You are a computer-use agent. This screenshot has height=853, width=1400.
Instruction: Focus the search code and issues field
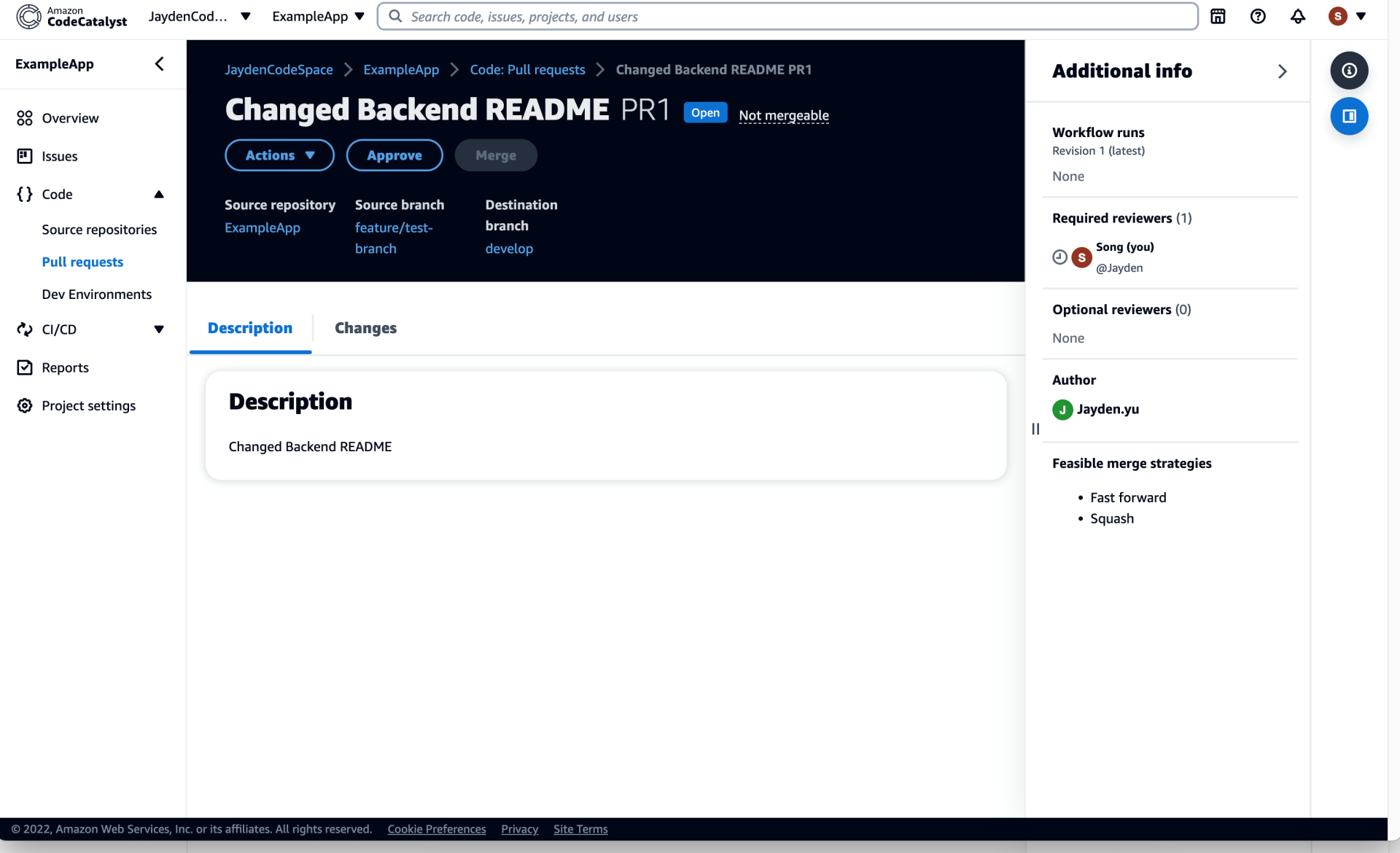coord(787,16)
